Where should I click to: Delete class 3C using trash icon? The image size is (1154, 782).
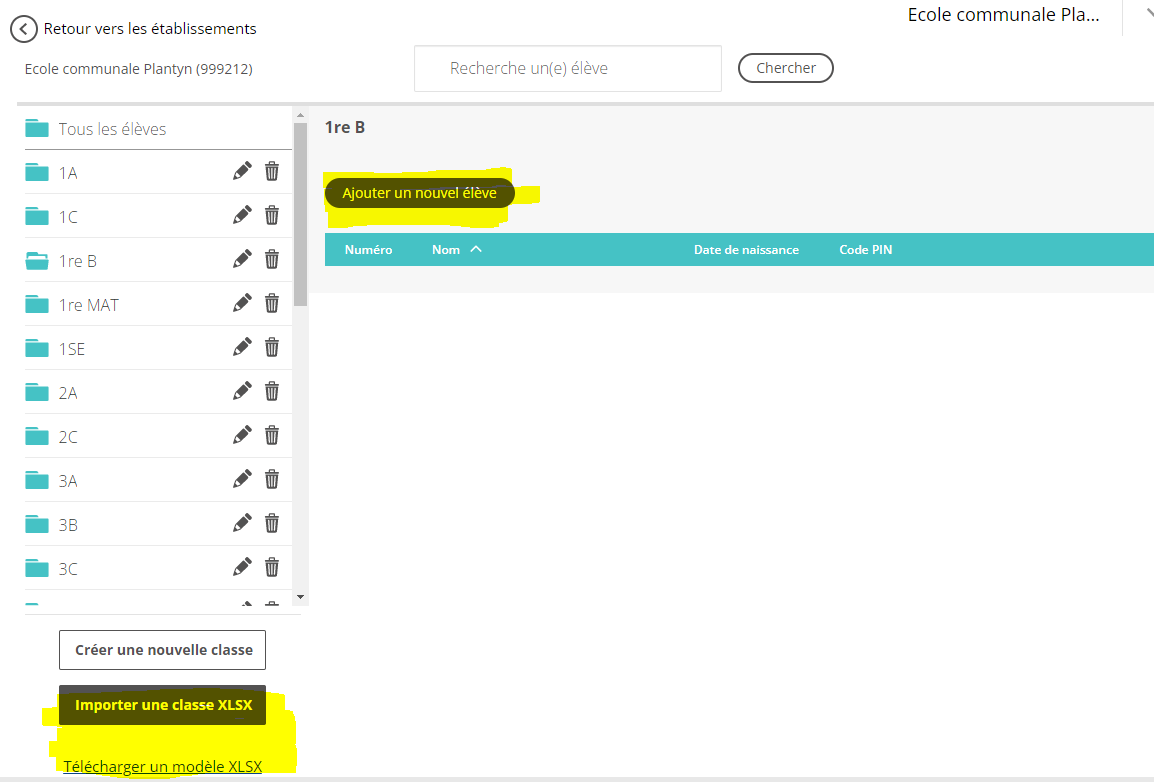(272, 568)
